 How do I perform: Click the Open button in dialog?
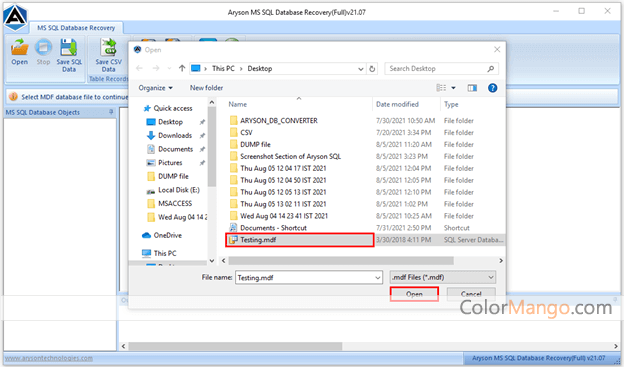tap(414, 294)
